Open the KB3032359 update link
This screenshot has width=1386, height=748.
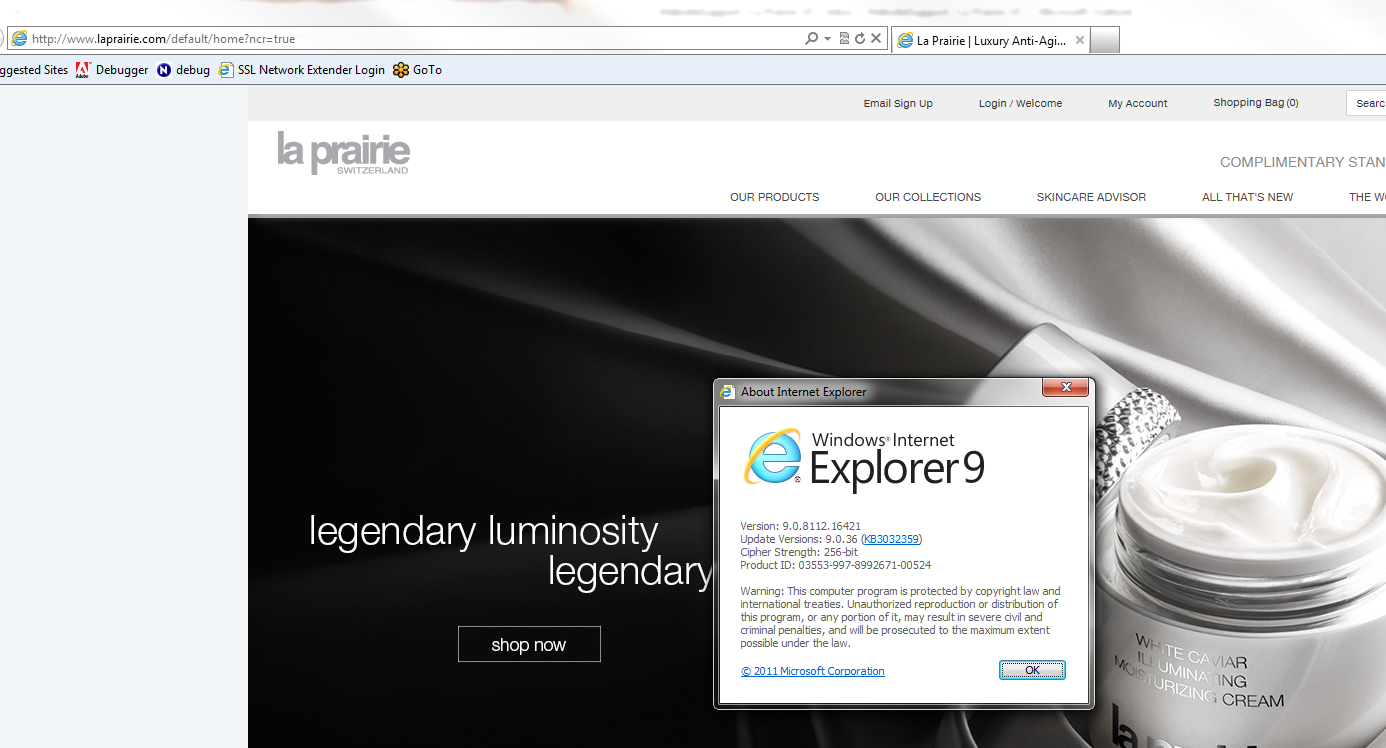[891, 540]
